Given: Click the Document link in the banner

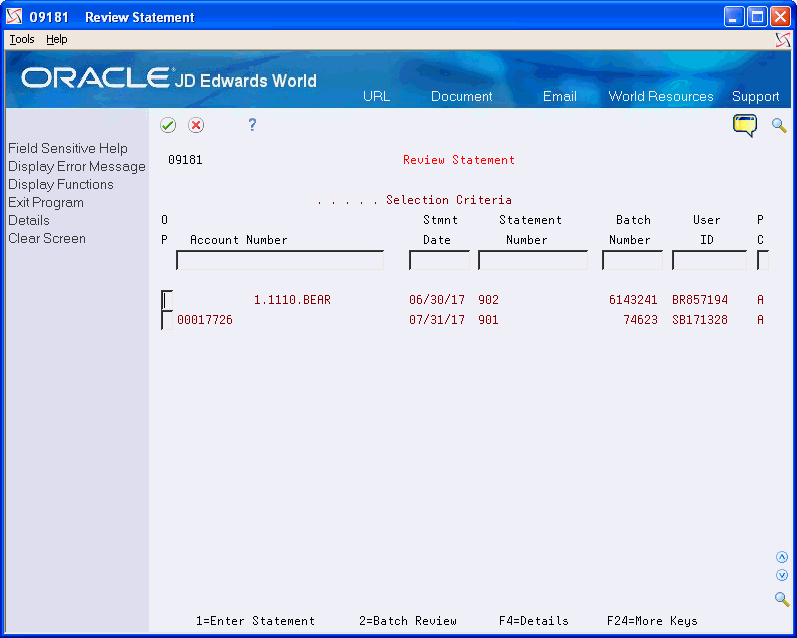Looking at the screenshot, I should [462, 97].
